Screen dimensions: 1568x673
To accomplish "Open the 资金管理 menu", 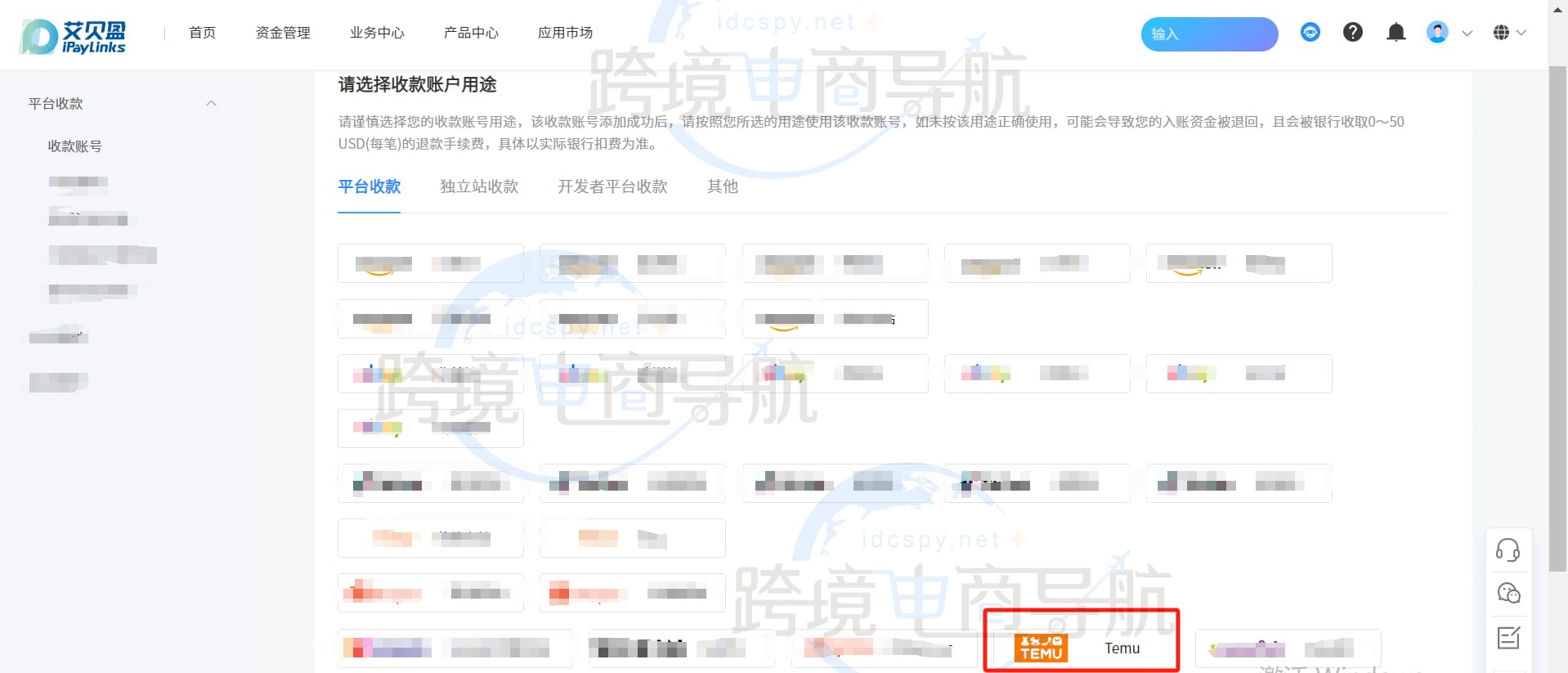I will (283, 33).
